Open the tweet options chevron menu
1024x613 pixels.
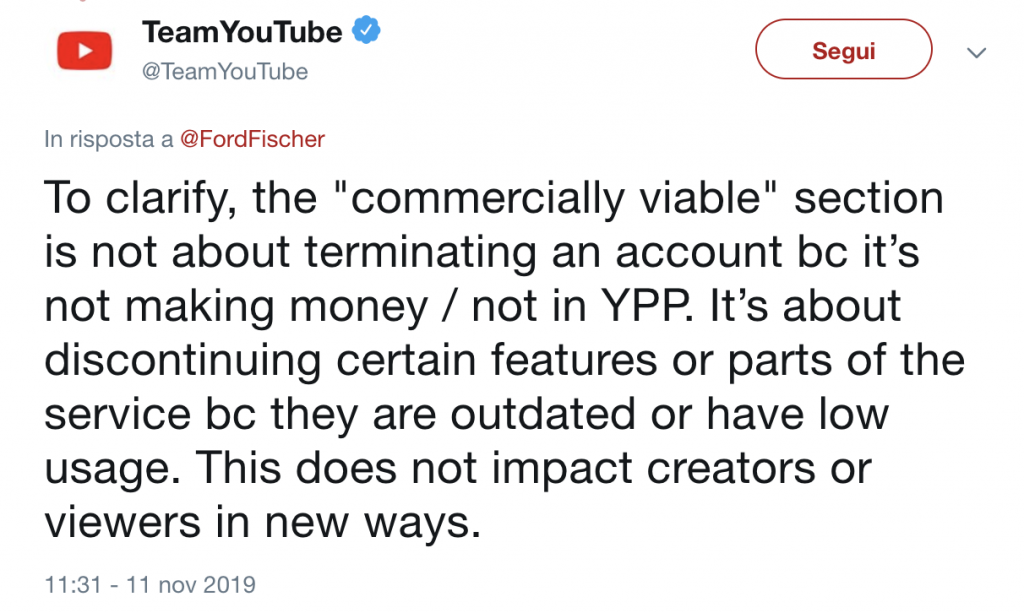coord(977,52)
